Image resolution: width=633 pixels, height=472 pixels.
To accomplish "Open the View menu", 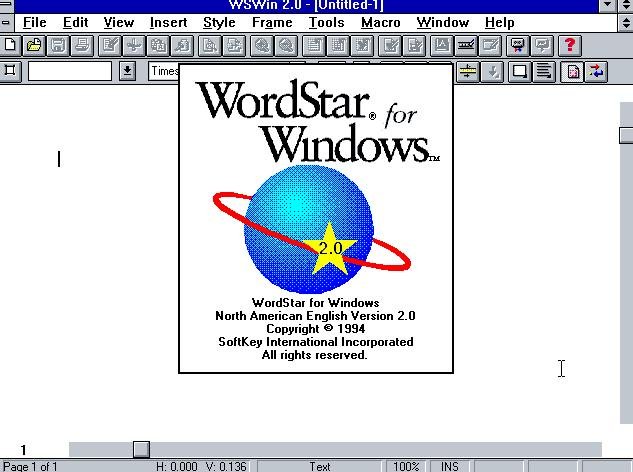I will click(x=118, y=23).
